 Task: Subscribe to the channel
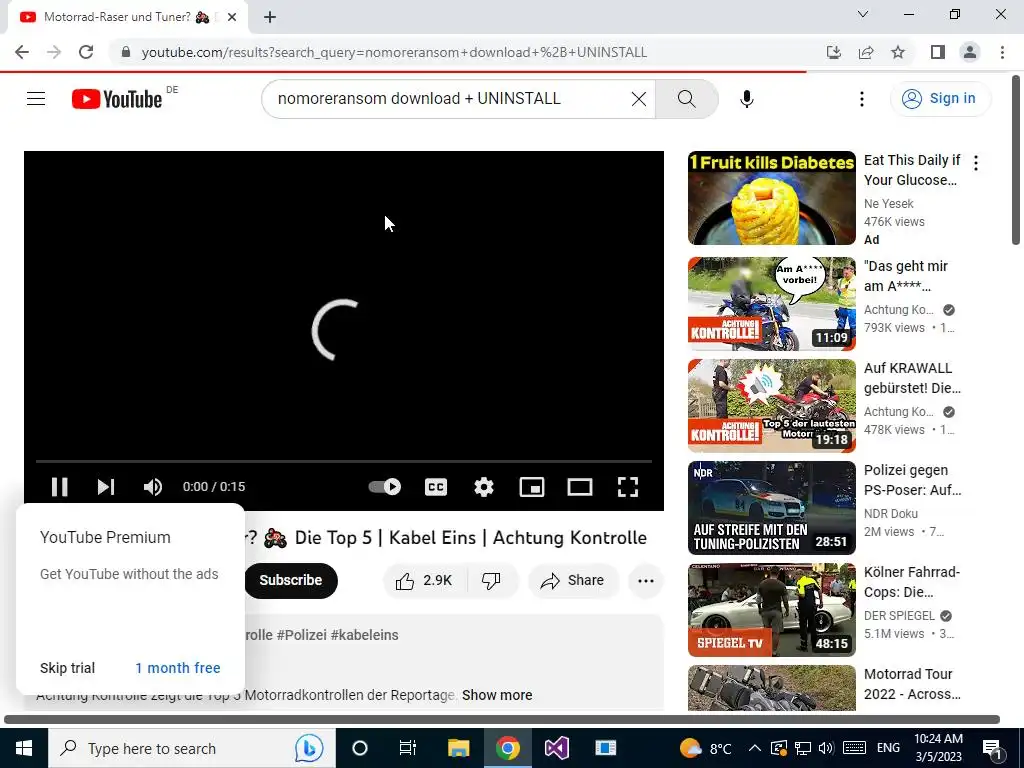[x=291, y=580]
